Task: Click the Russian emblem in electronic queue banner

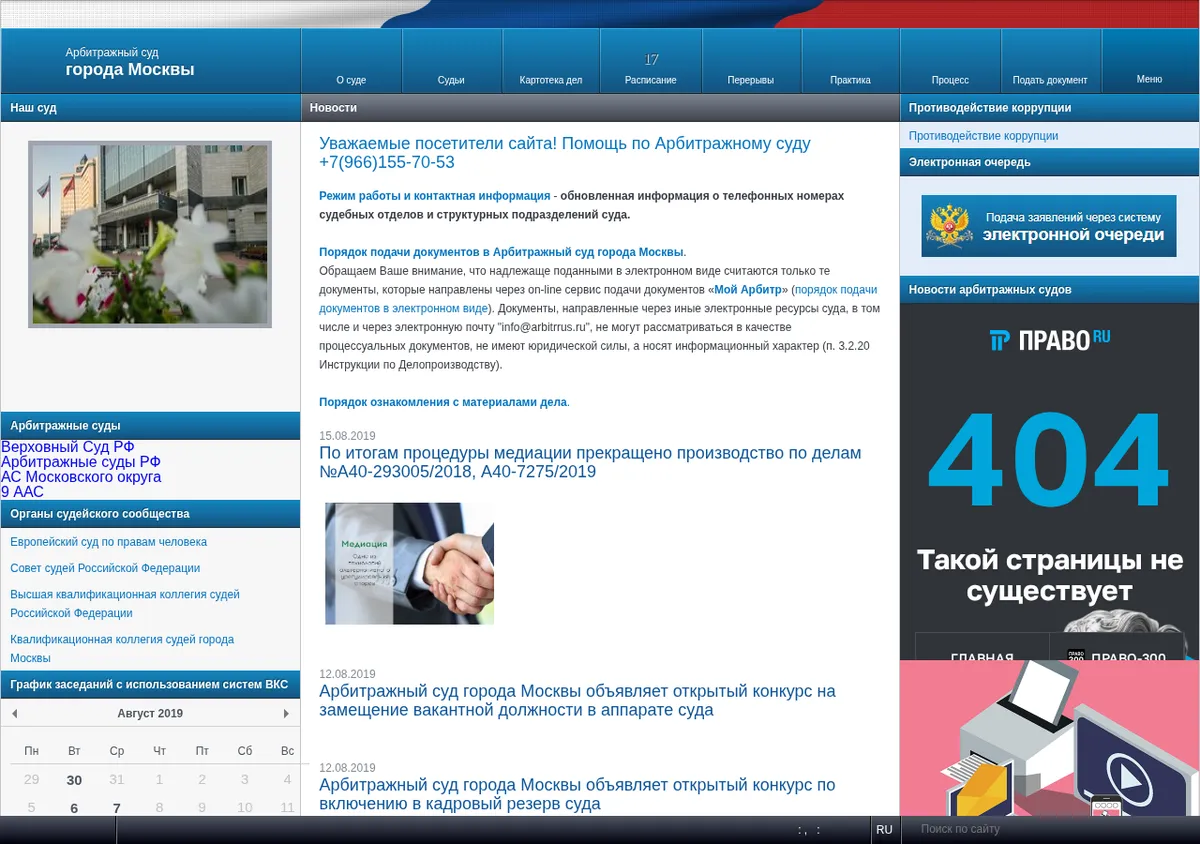Action: tap(949, 226)
